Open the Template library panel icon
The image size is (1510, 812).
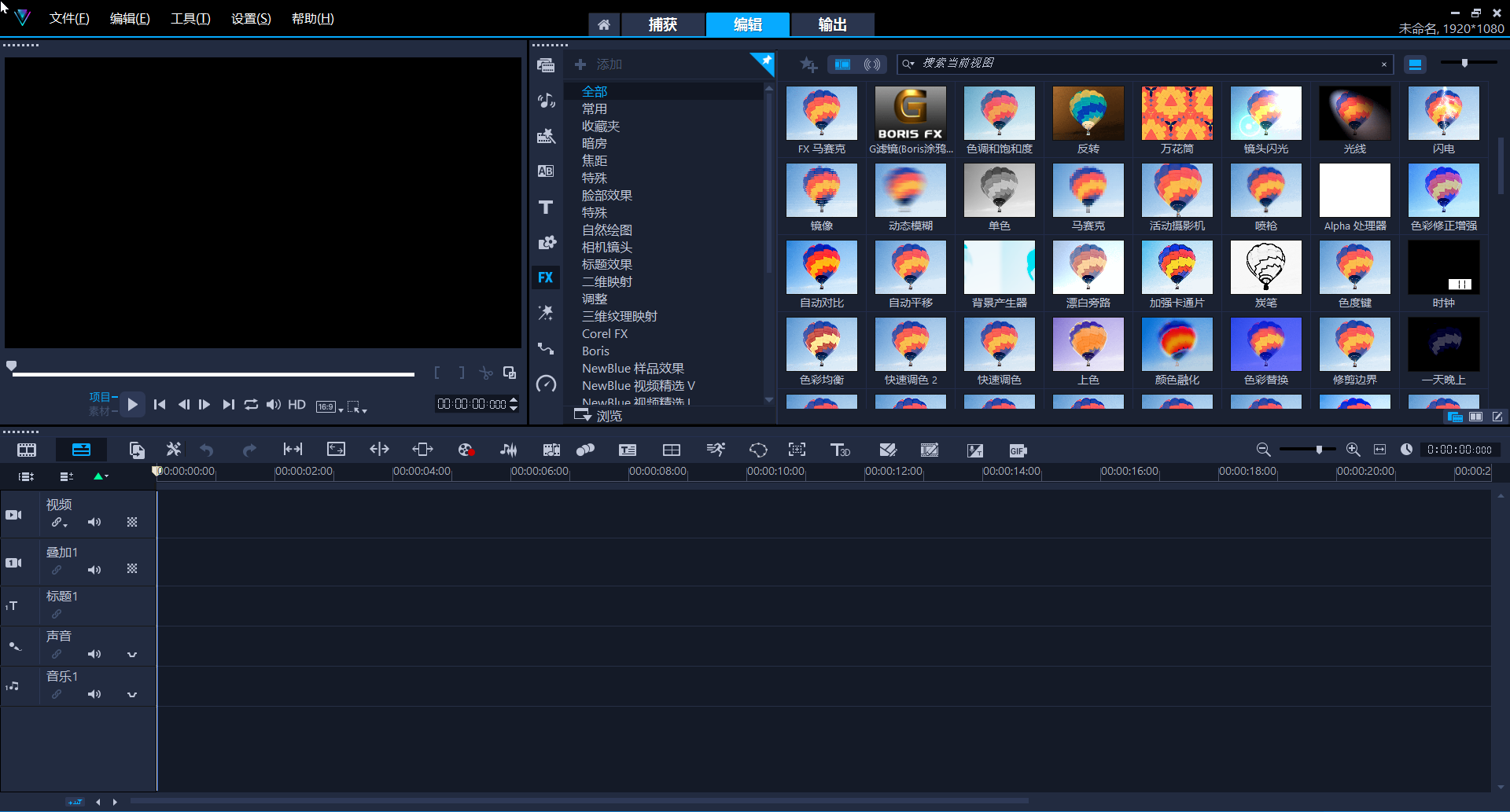tap(546, 136)
